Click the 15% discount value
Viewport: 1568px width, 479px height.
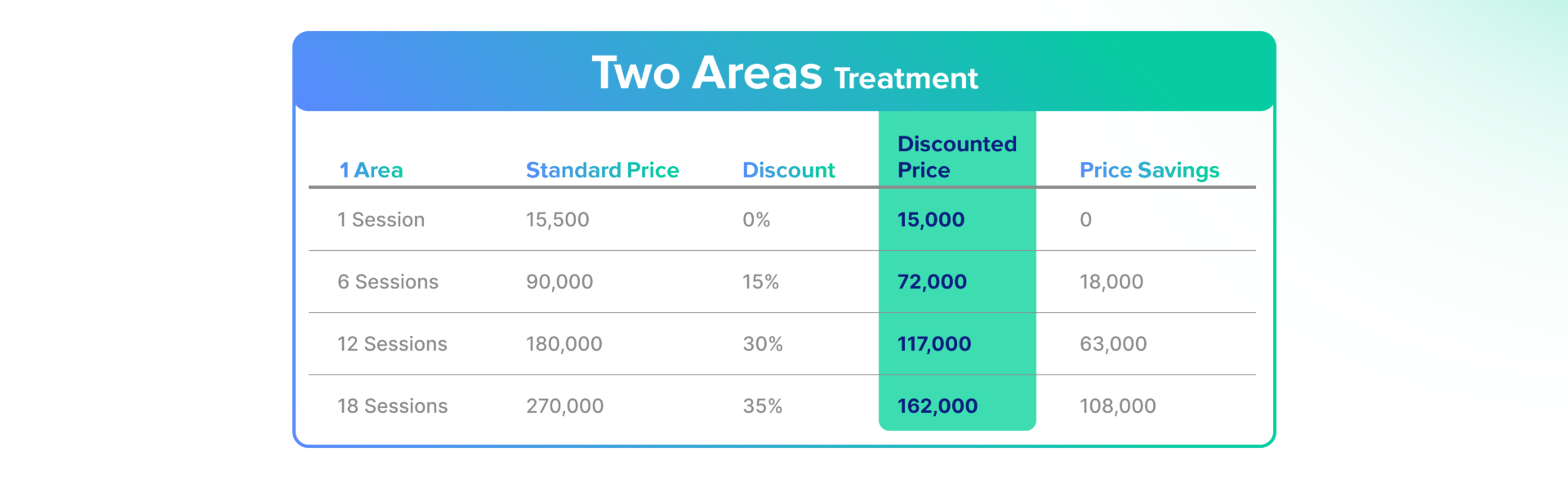pos(760,282)
